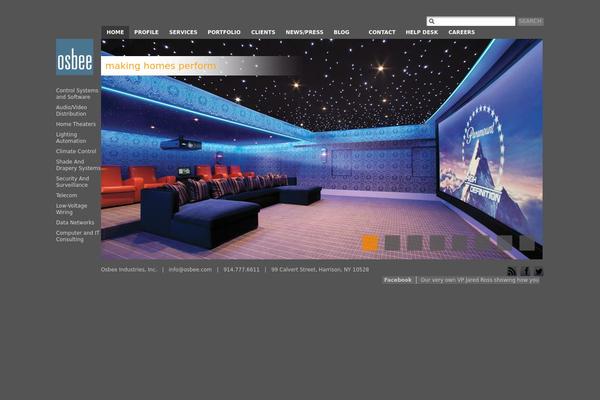Open the Clients menu item
Viewport: 600px width, 400px height.
coord(263,32)
